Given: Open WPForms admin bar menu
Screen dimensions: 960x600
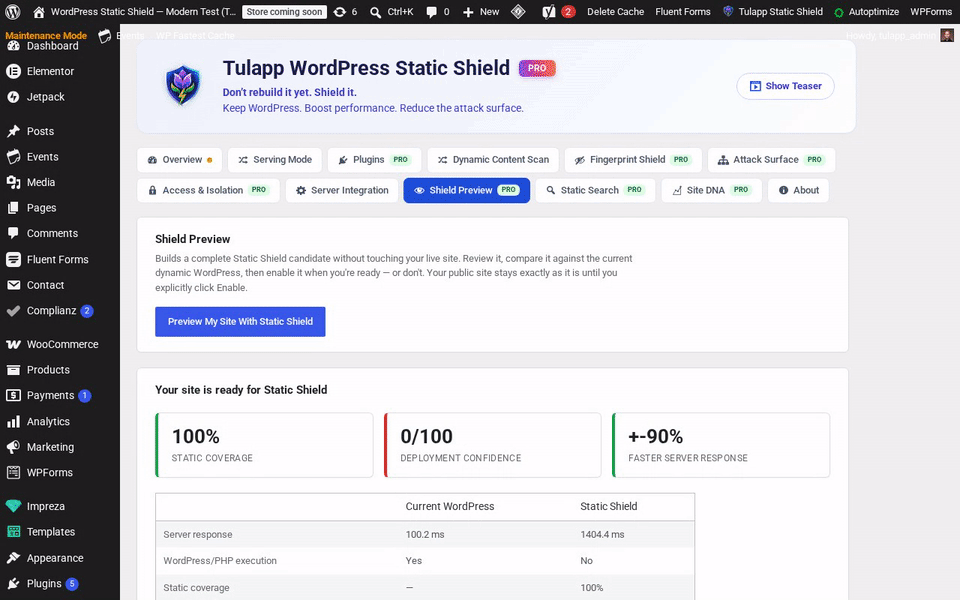Looking at the screenshot, I should (931, 12).
